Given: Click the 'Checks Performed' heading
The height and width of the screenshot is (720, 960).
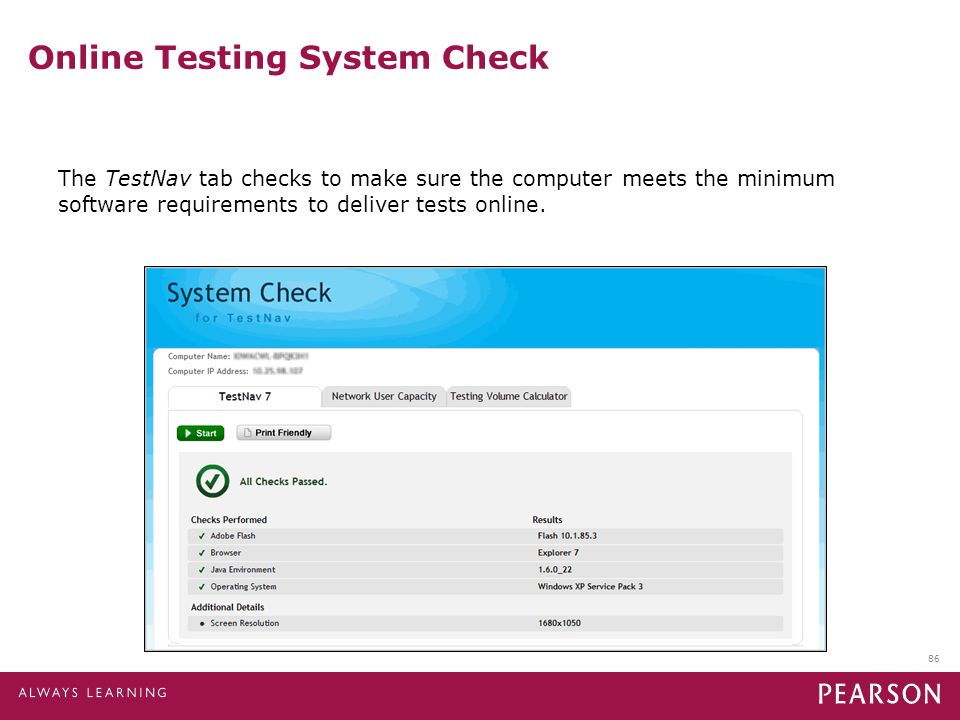Looking at the screenshot, I should [229, 520].
